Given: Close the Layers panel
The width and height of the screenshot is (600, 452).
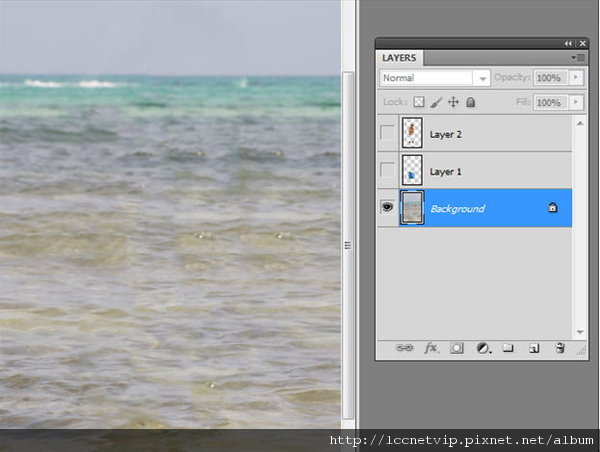Looking at the screenshot, I should coord(582,44).
